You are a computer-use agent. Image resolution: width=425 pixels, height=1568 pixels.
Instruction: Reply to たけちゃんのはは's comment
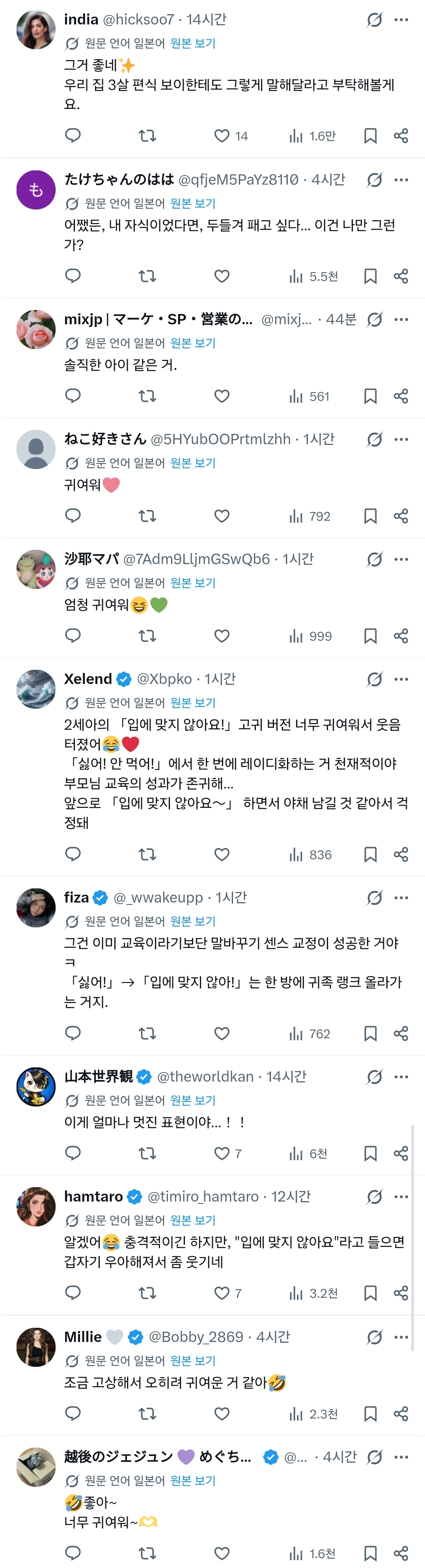pos(73,276)
